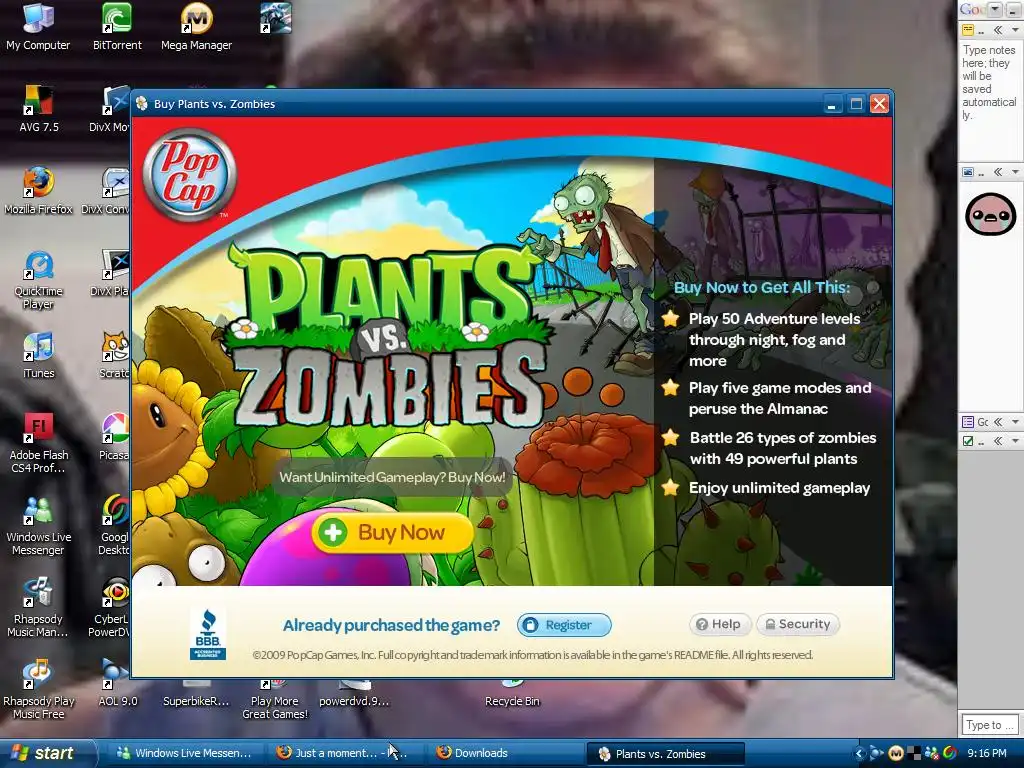Collapse the Photos gadget in sidebar

[998, 172]
